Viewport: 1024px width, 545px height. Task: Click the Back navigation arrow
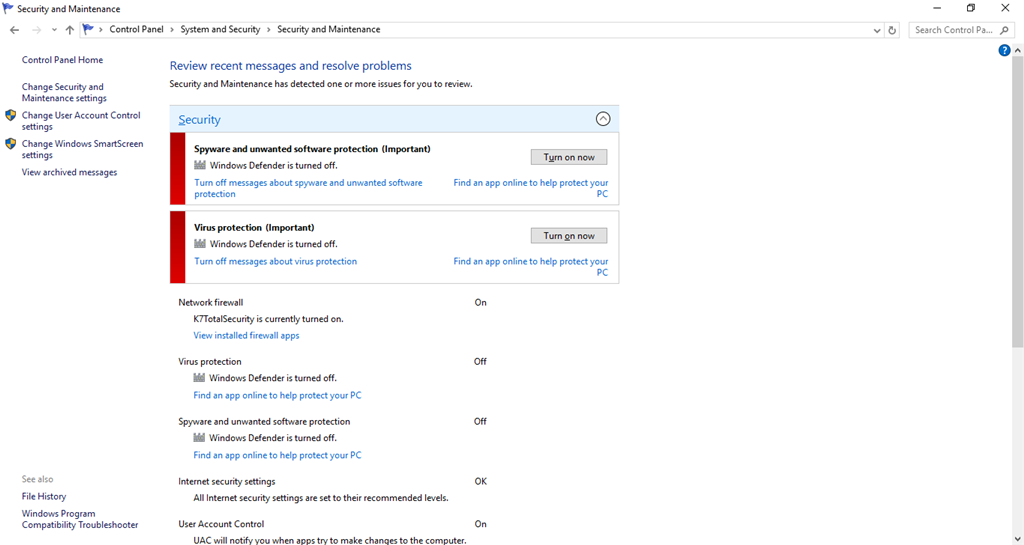pos(14,30)
